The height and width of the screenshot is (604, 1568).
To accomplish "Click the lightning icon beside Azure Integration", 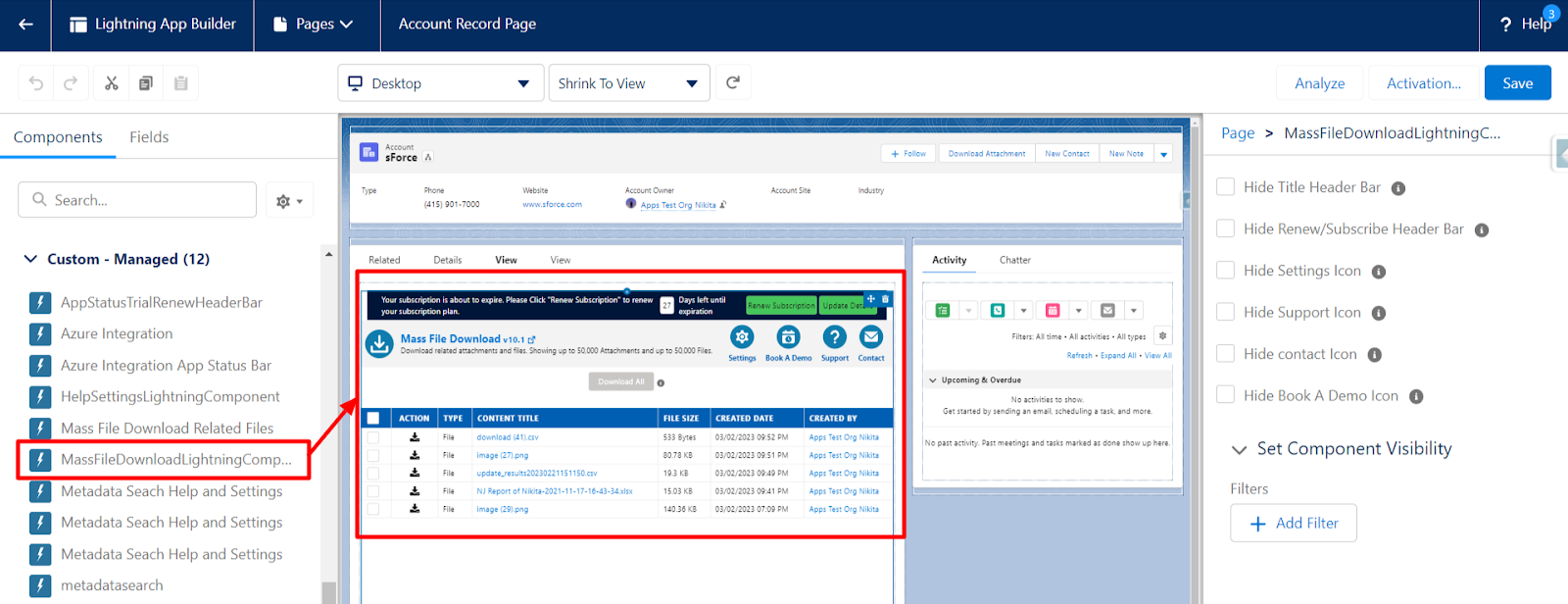I will 40,334.
